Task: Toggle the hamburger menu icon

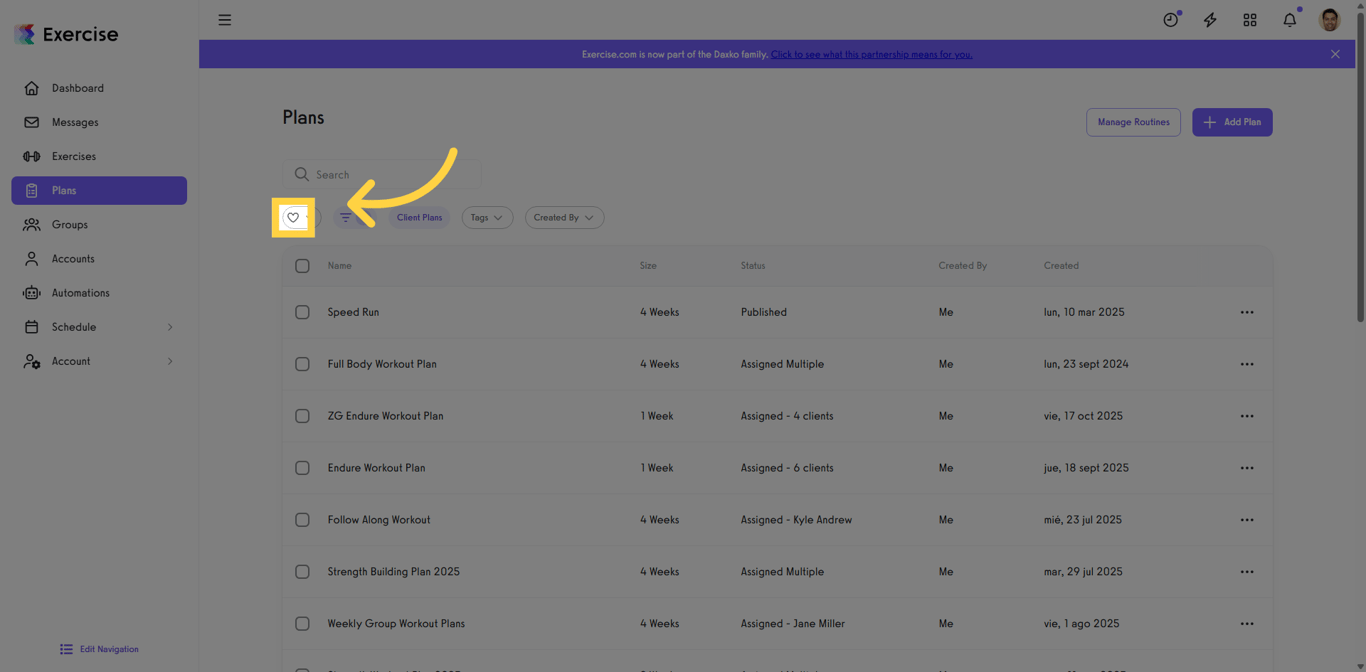Action: point(225,20)
